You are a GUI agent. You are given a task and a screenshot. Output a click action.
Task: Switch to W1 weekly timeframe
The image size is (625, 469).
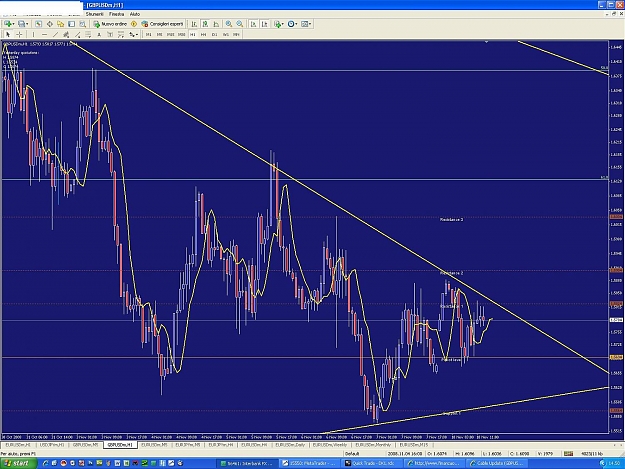tap(226, 35)
